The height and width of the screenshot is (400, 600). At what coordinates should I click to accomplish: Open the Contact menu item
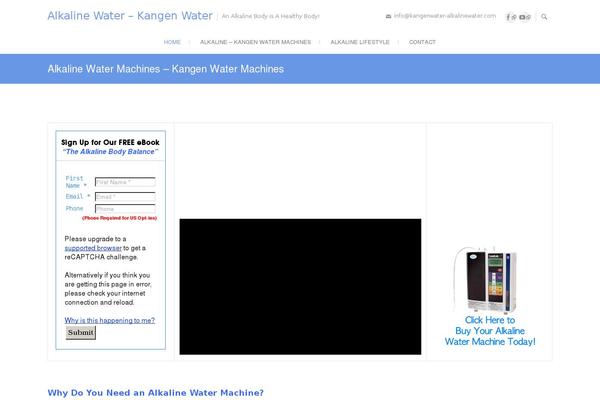point(422,42)
